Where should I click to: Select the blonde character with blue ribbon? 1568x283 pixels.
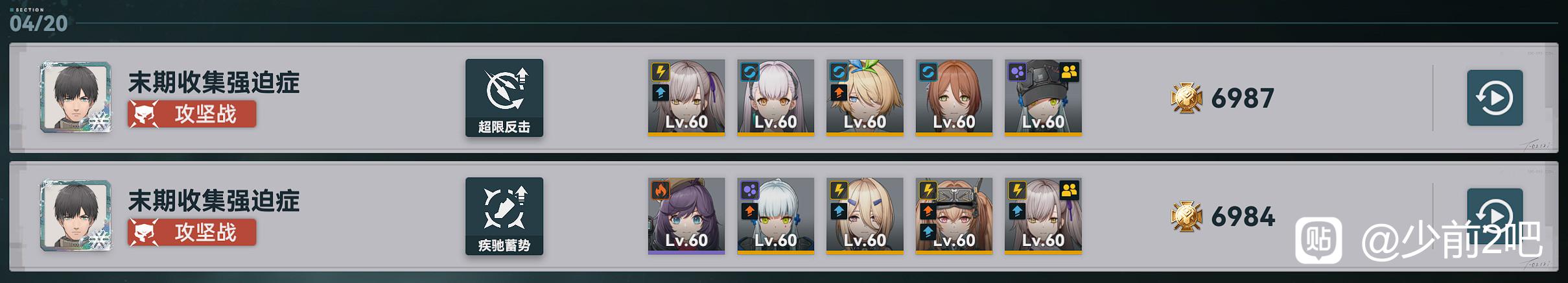(865, 97)
